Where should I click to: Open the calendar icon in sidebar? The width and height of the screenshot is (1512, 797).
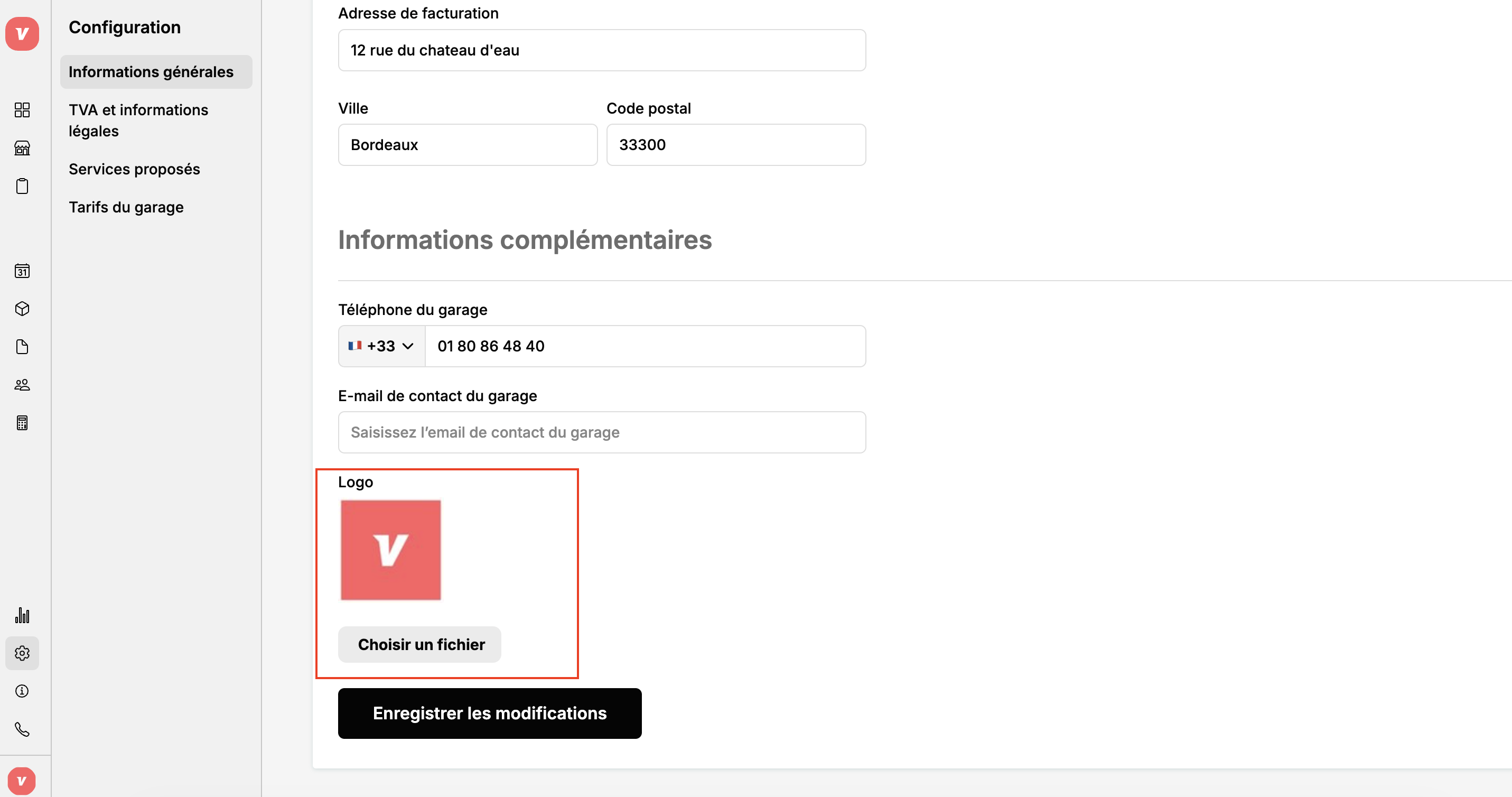pos(22,271)
